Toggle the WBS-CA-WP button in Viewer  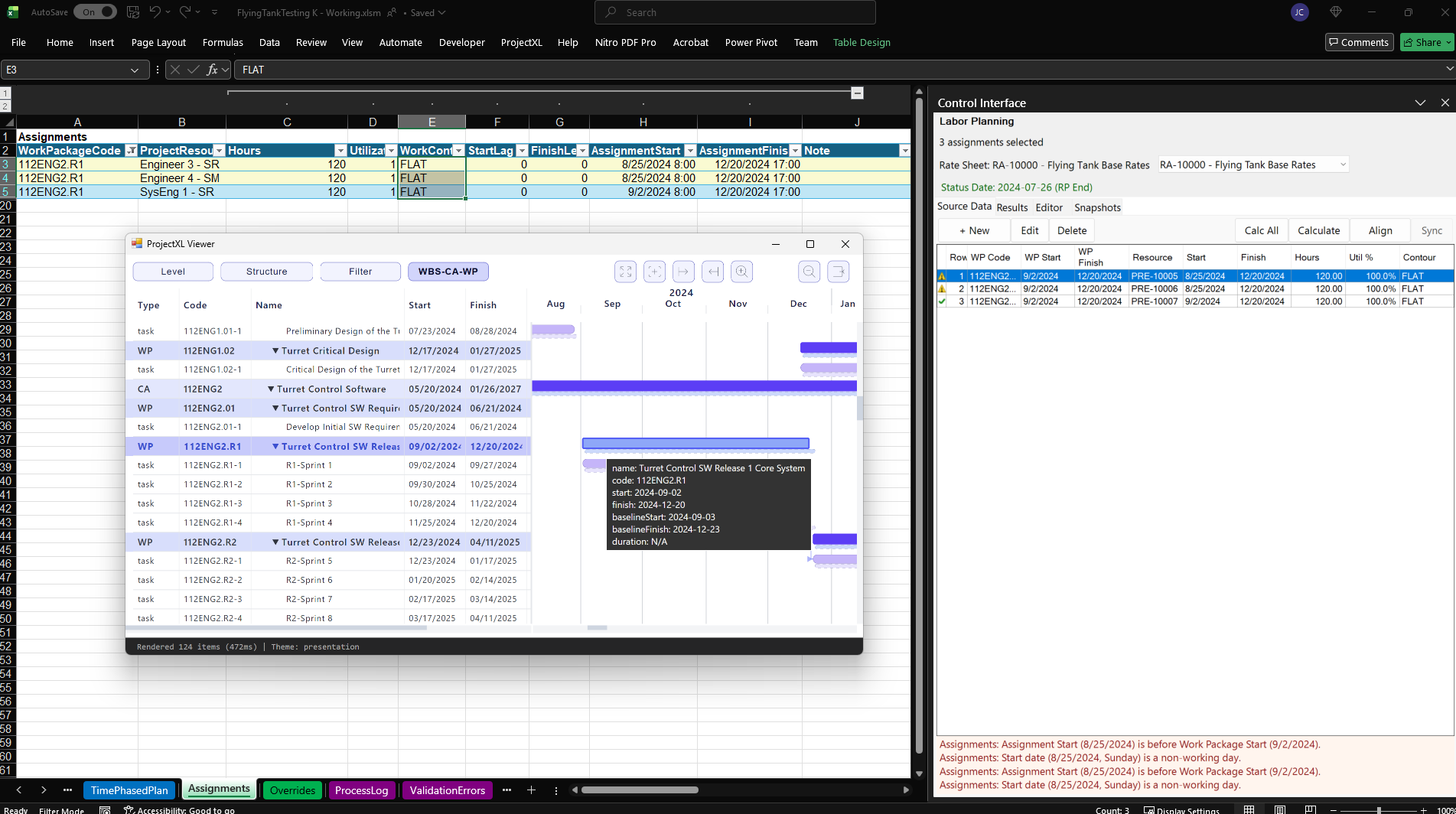pyautogui.click(x=448, y=272)
